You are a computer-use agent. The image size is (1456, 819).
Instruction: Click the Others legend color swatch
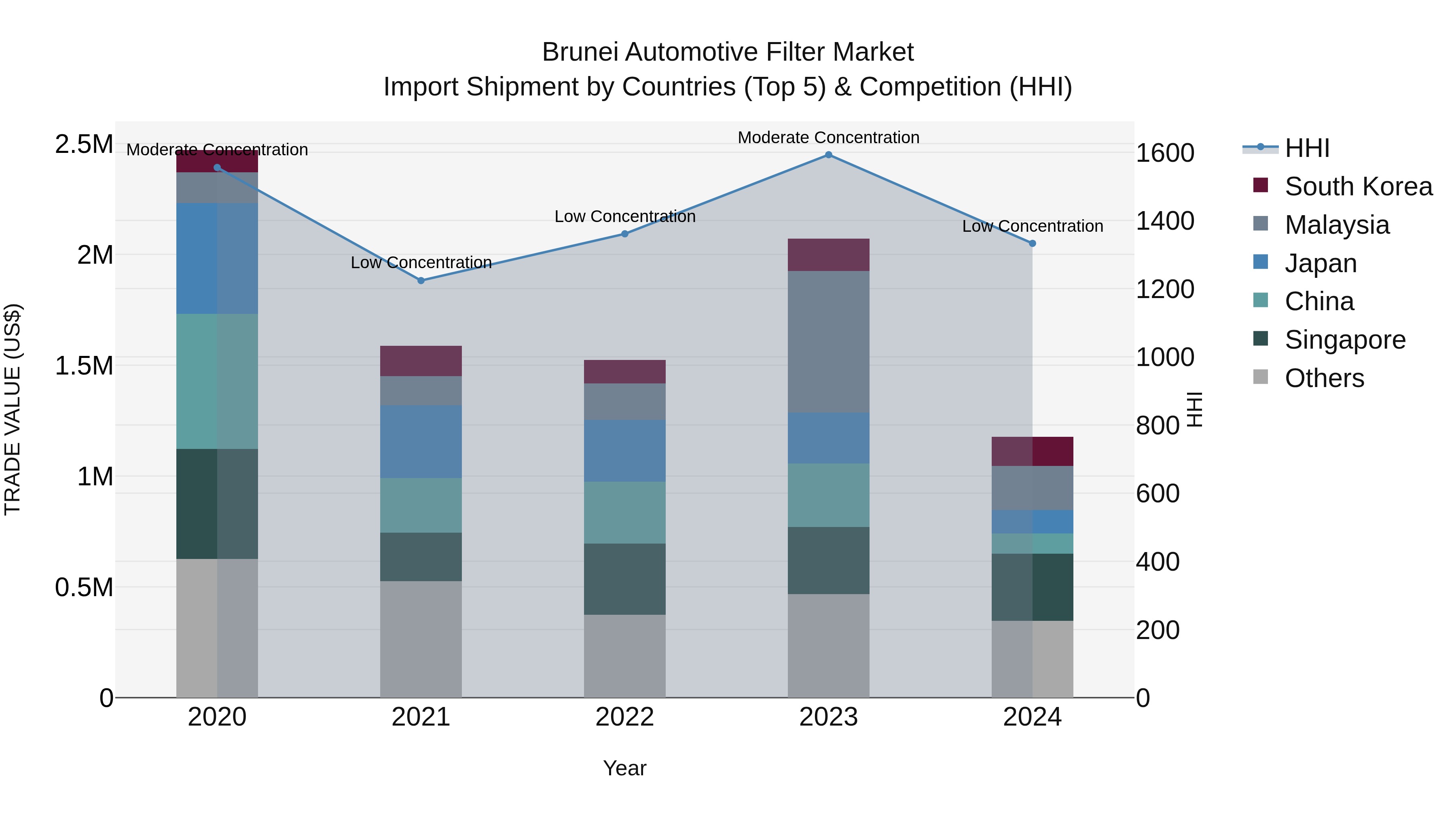pos(1260,377)
